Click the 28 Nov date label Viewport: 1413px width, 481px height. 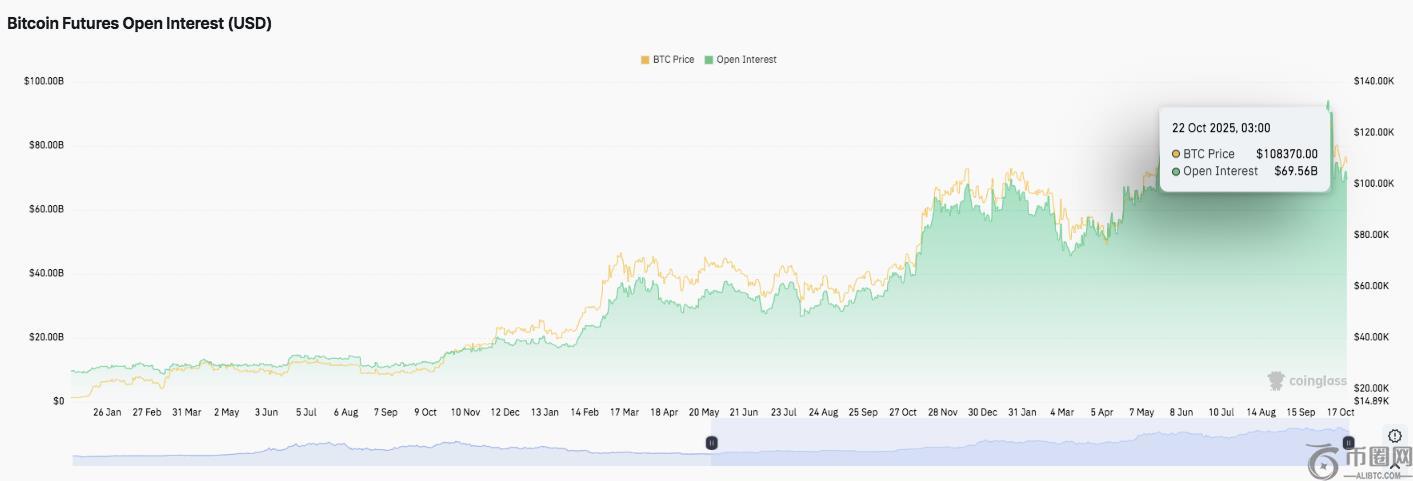[x=943, y=412]
